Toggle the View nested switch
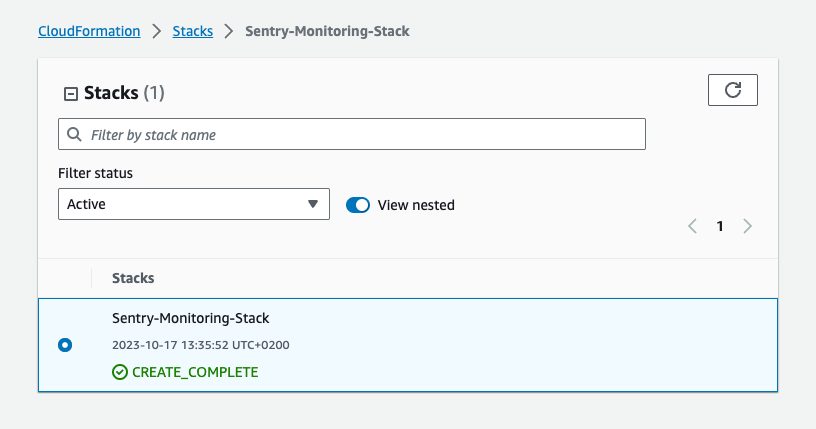Image resolution: width=816 pixels, height=429 pixels. pos(358,205)
